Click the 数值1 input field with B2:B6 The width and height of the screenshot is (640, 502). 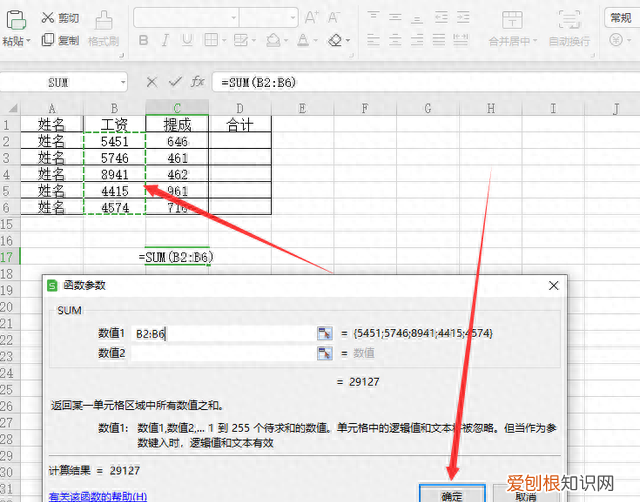[x=224, y=334]
